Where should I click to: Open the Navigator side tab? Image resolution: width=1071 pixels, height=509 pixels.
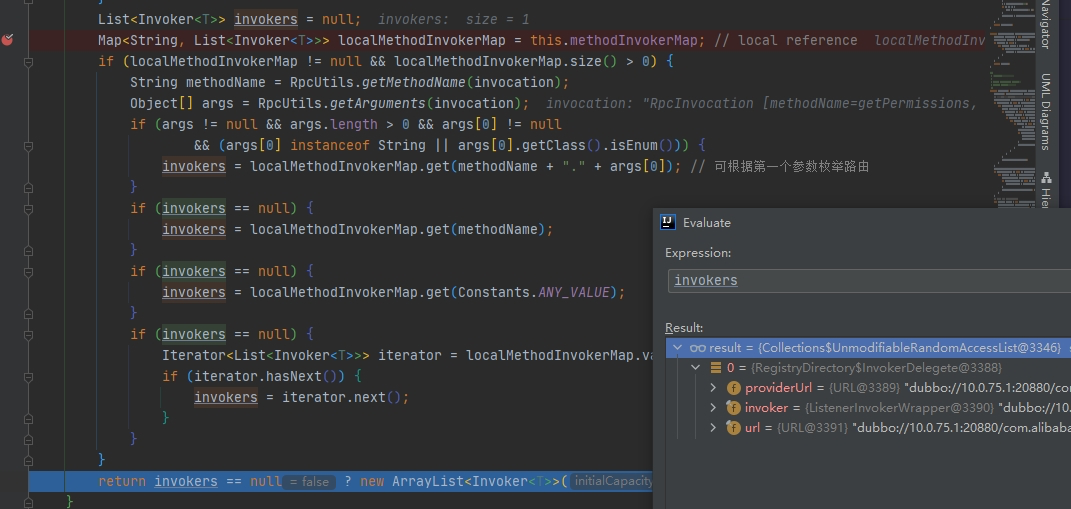click(x=1045, y=25)
